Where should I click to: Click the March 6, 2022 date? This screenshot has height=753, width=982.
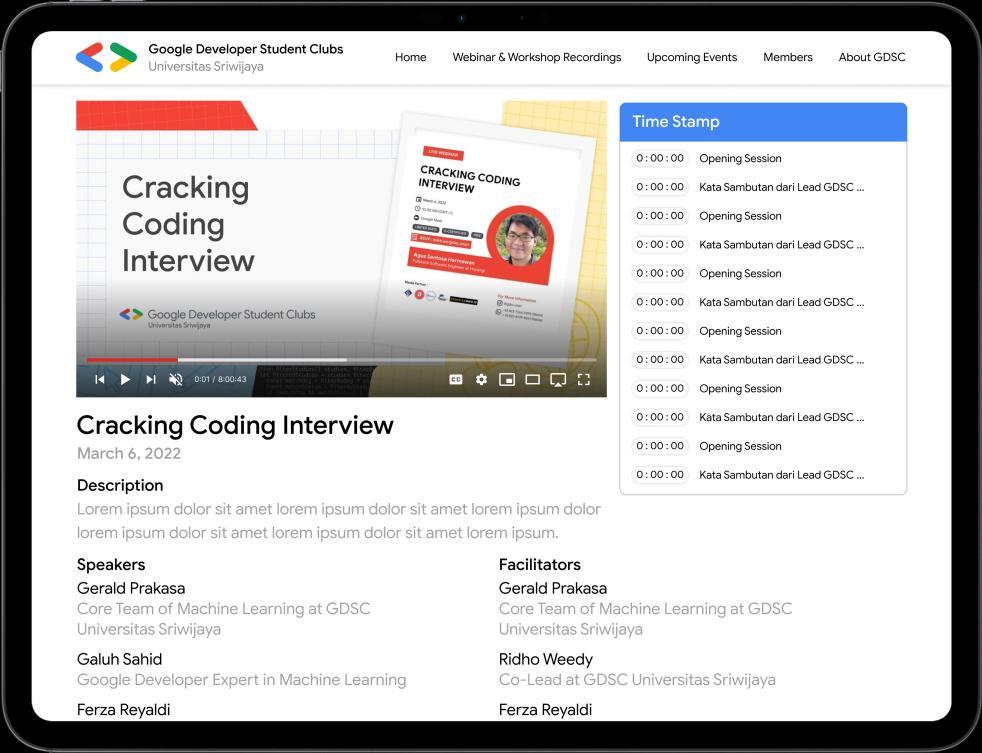tap(128, 454)
